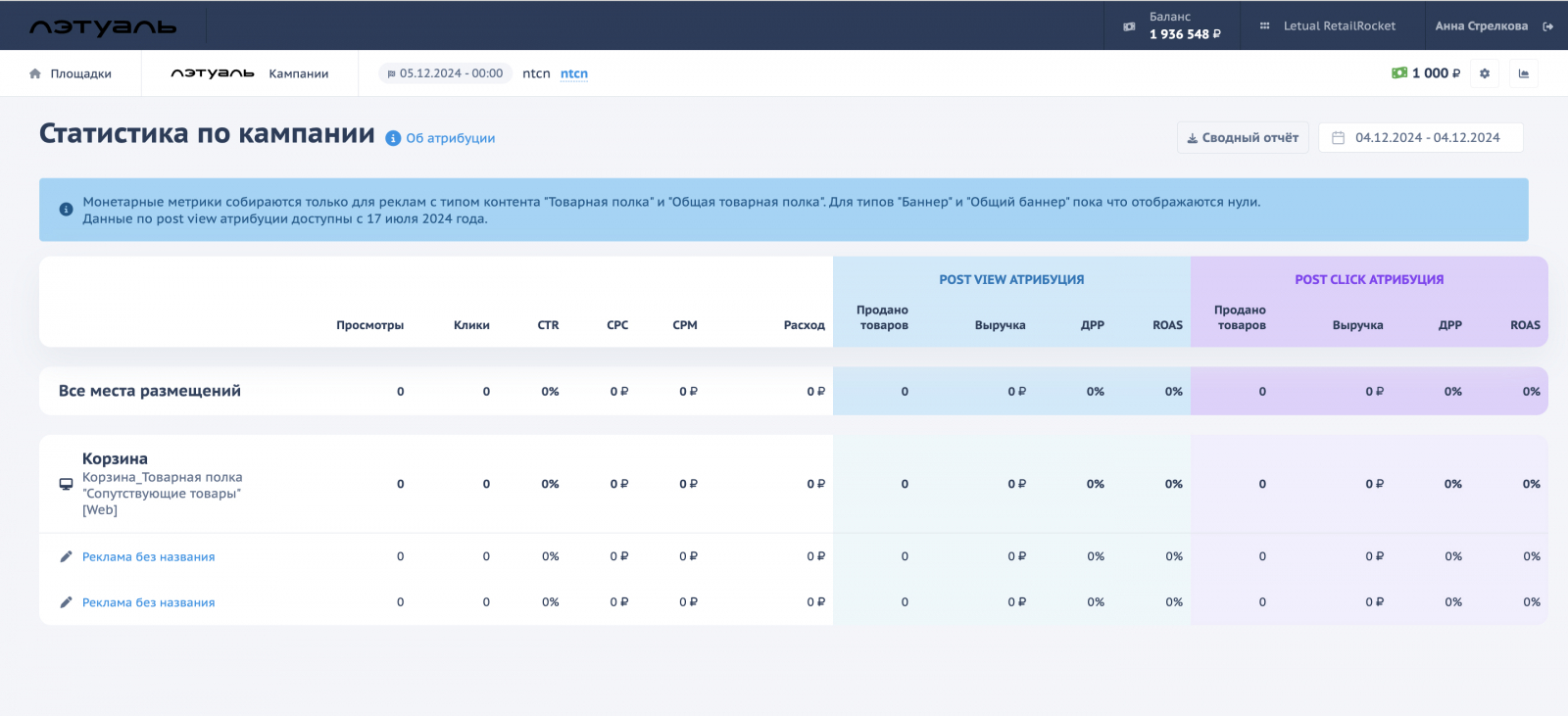Click the blue info icon beside the page title
1568x716 pixels.
click(393, 138)
